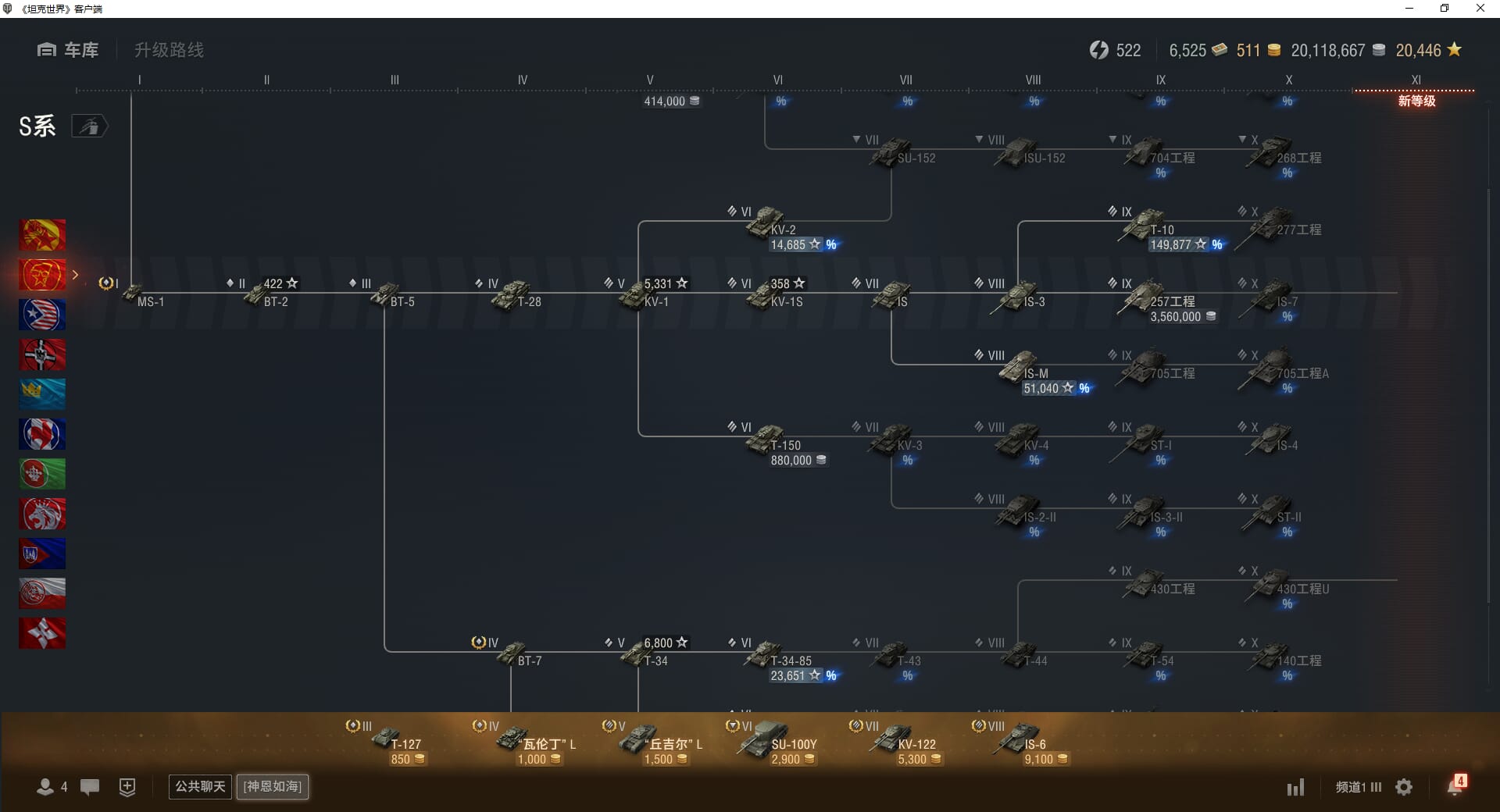Viewport: 1500px width, 812px height.
Task: Select the USA nation flag
Action: 42,315
